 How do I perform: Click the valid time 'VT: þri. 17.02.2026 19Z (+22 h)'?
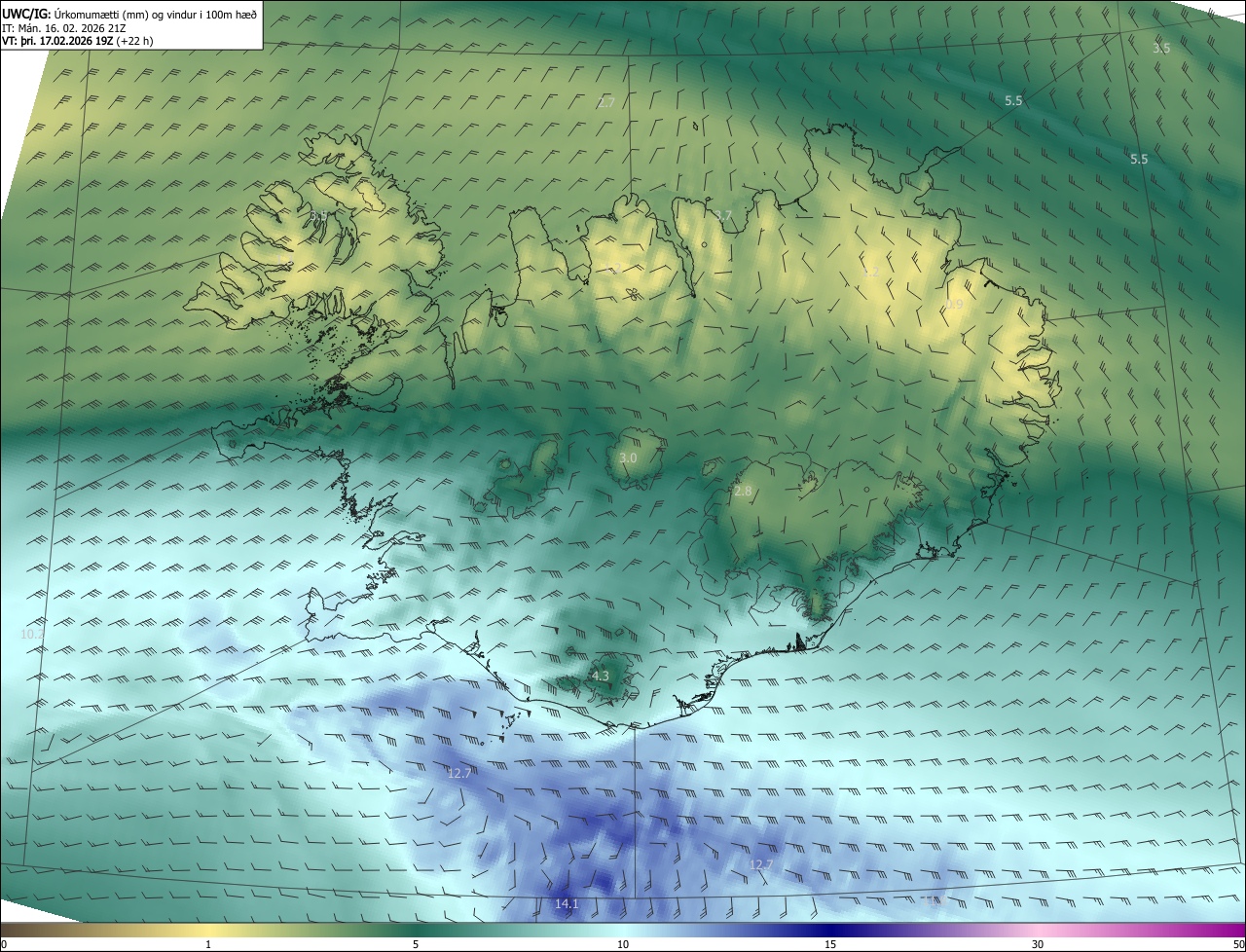(78, 41)
